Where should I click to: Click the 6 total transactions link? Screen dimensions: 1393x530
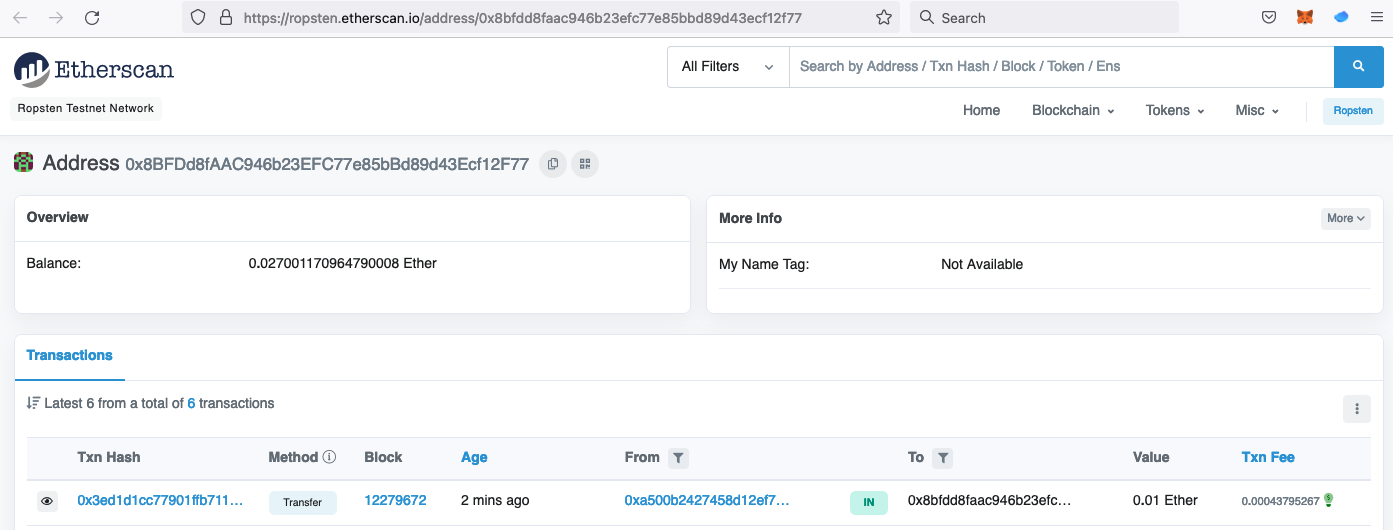click(191, 404)
